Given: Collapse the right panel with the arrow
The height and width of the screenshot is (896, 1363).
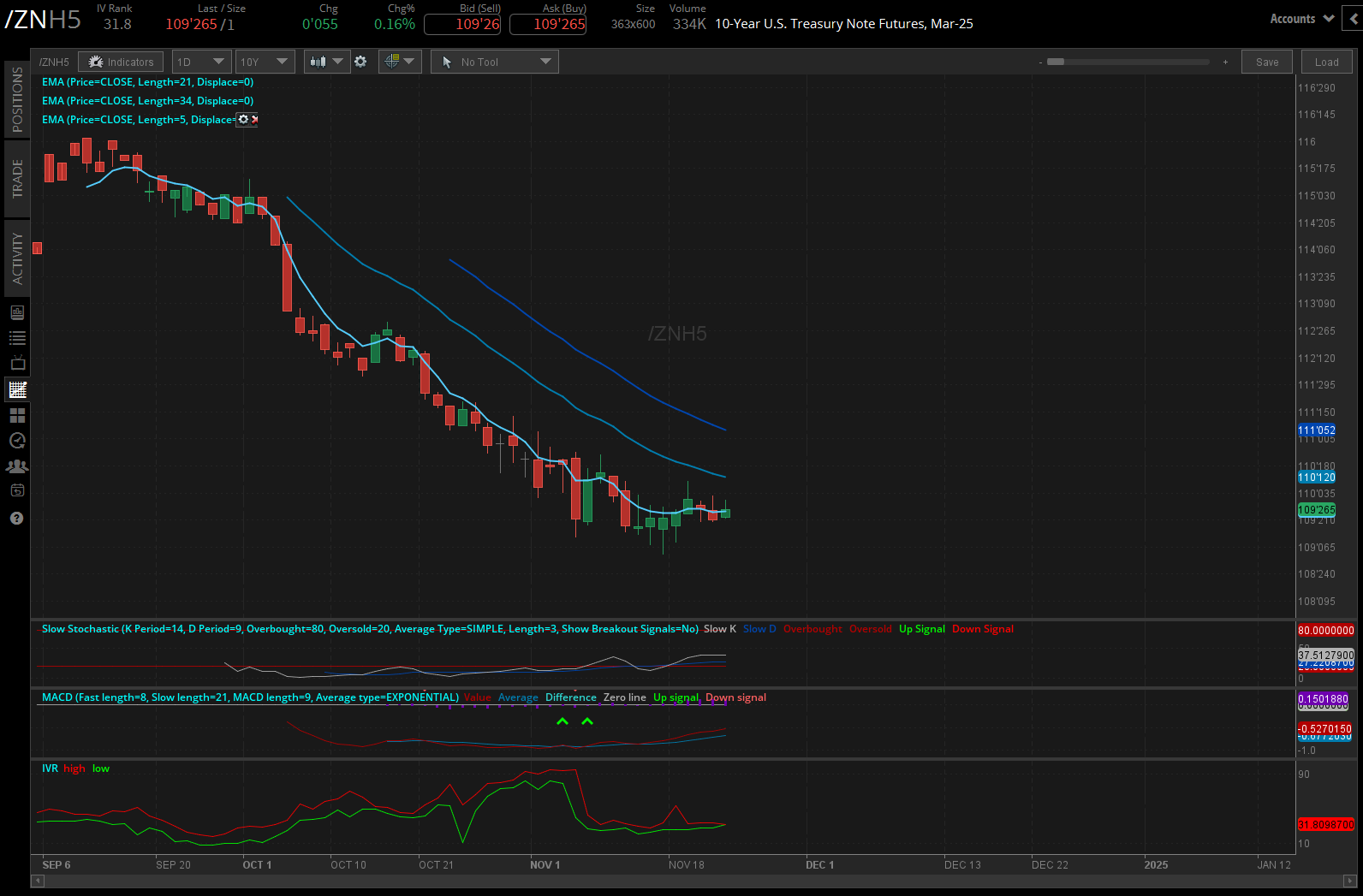Looking at the screenshot, I should click(1353, 18).
